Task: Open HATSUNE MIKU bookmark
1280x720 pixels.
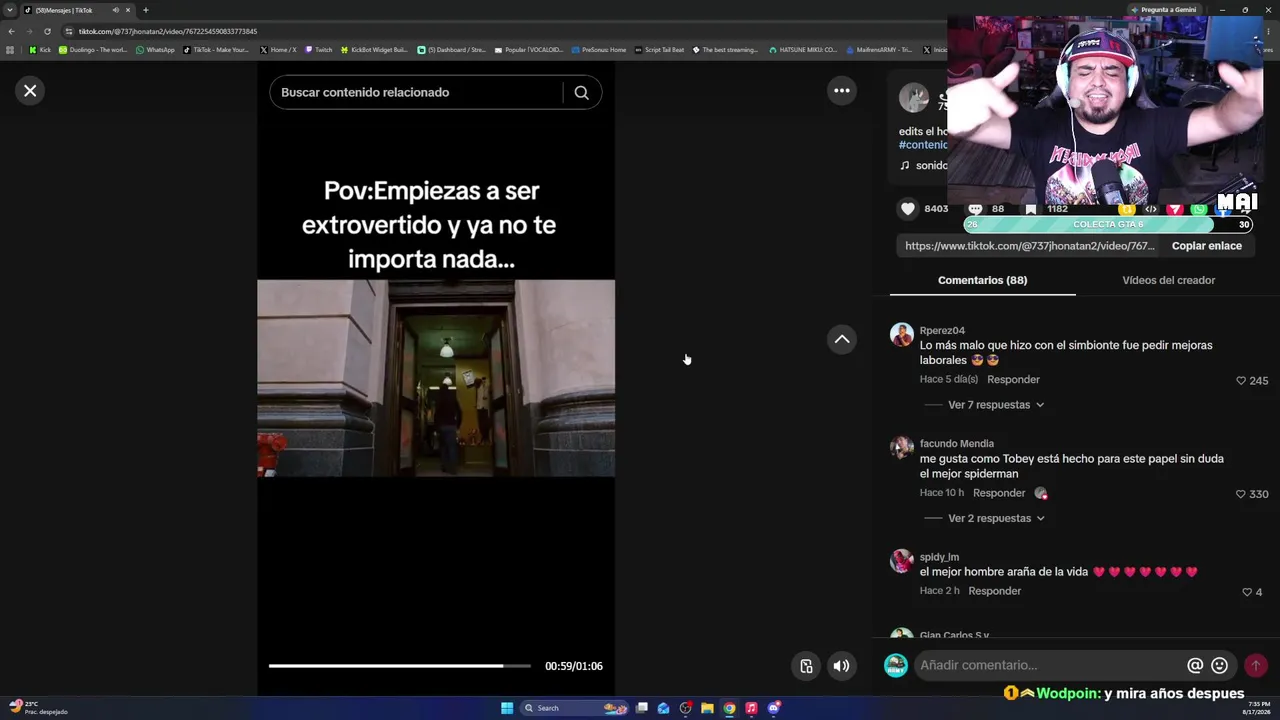Action: tap(803, 50)
